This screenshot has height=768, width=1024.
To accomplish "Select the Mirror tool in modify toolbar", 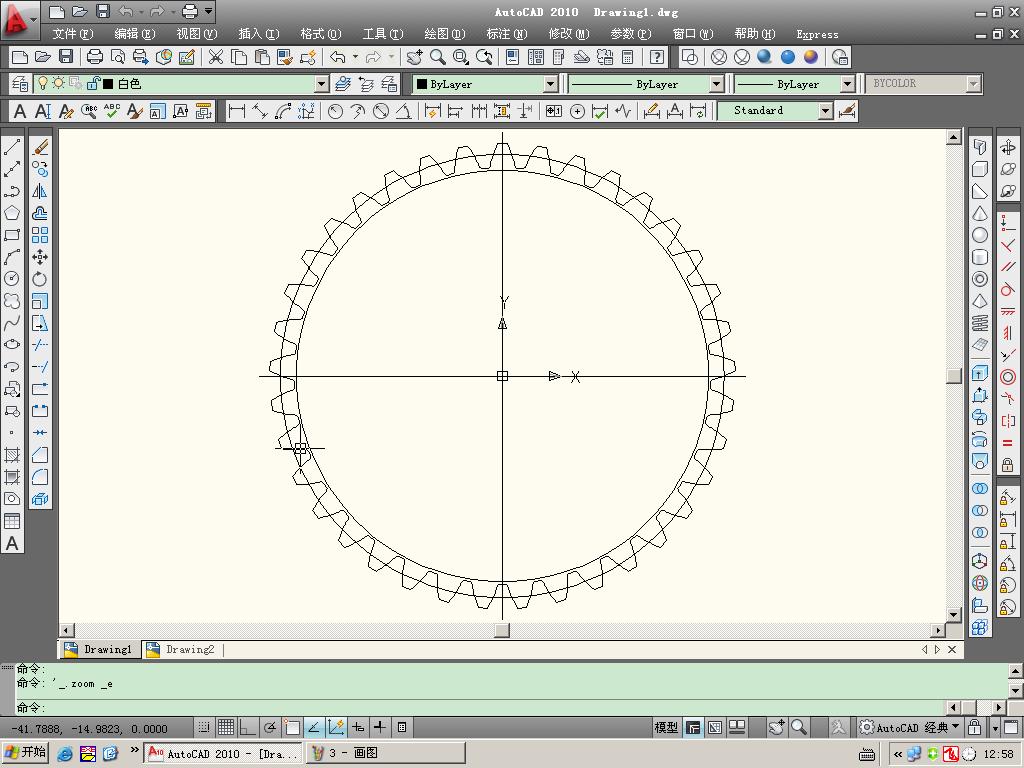I will coord(40,191).
